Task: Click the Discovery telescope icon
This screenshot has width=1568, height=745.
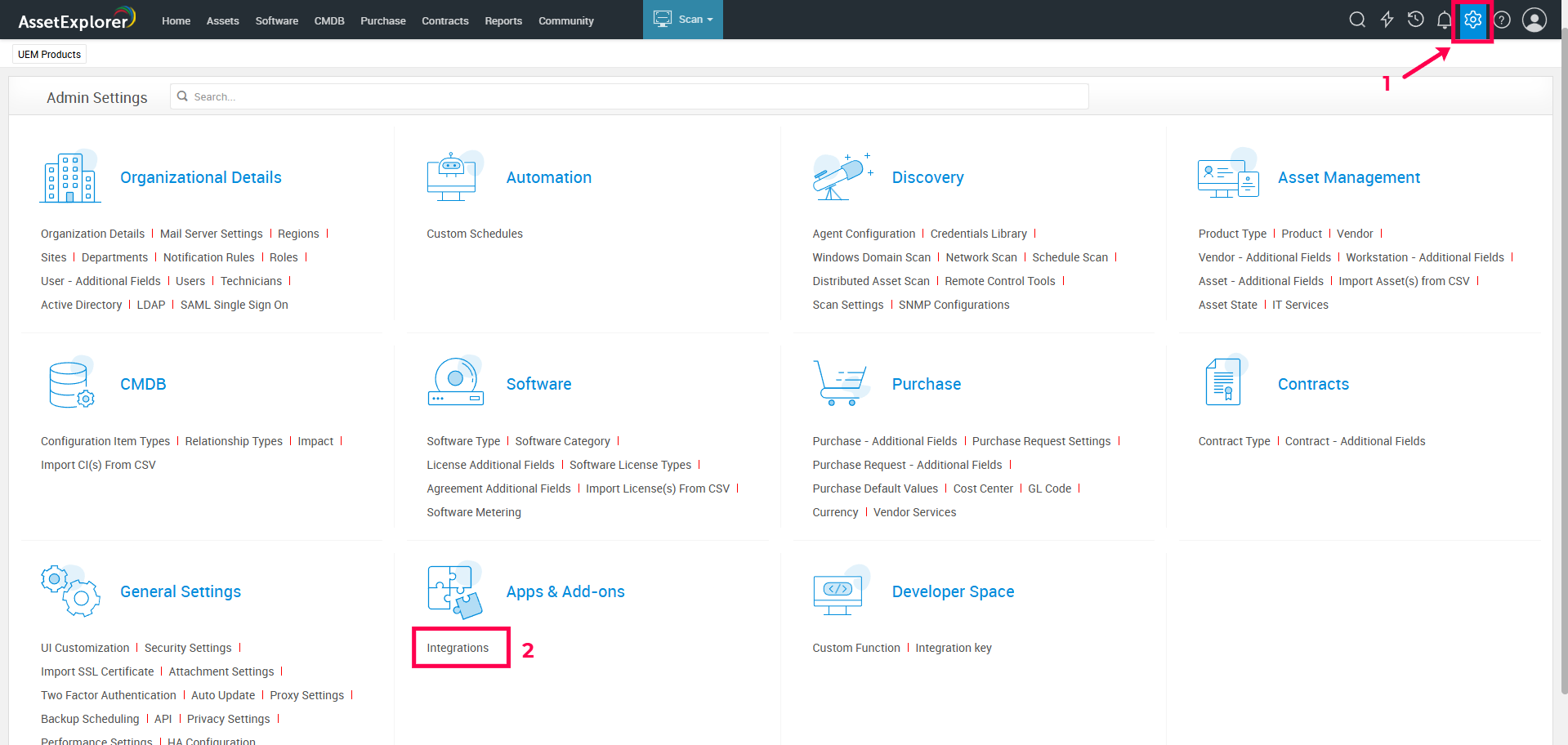Action: 842,176
